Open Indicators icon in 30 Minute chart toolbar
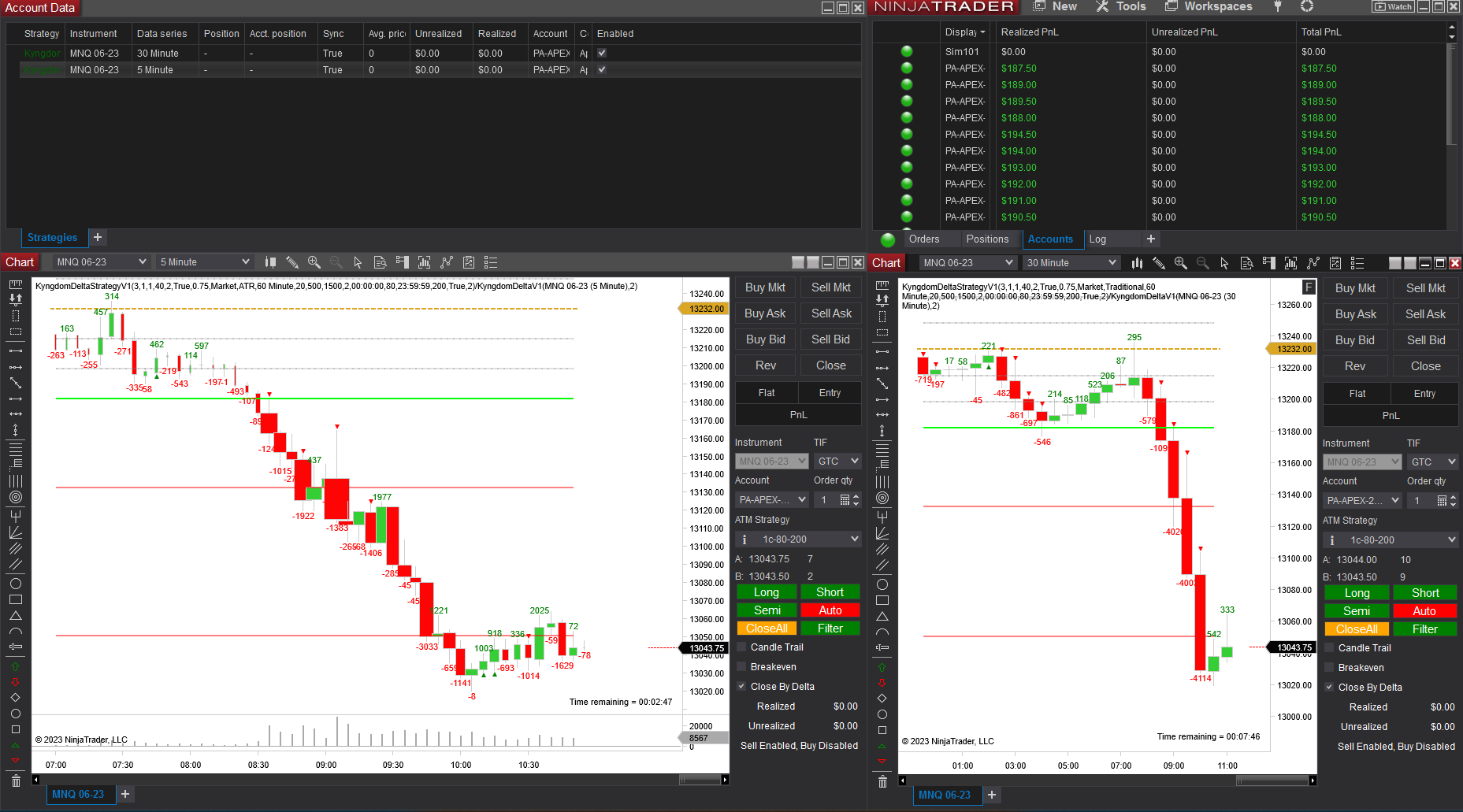The width and height of the screenshot is (1463, 812). pyautogui.click(x=1313, y=263)
